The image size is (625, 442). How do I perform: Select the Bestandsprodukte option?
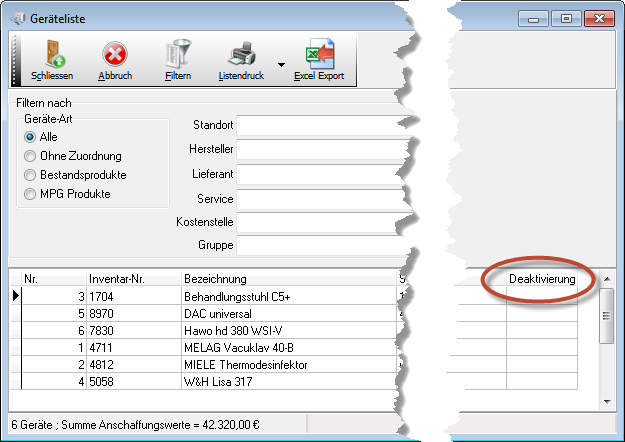click(x=31, y=175)
